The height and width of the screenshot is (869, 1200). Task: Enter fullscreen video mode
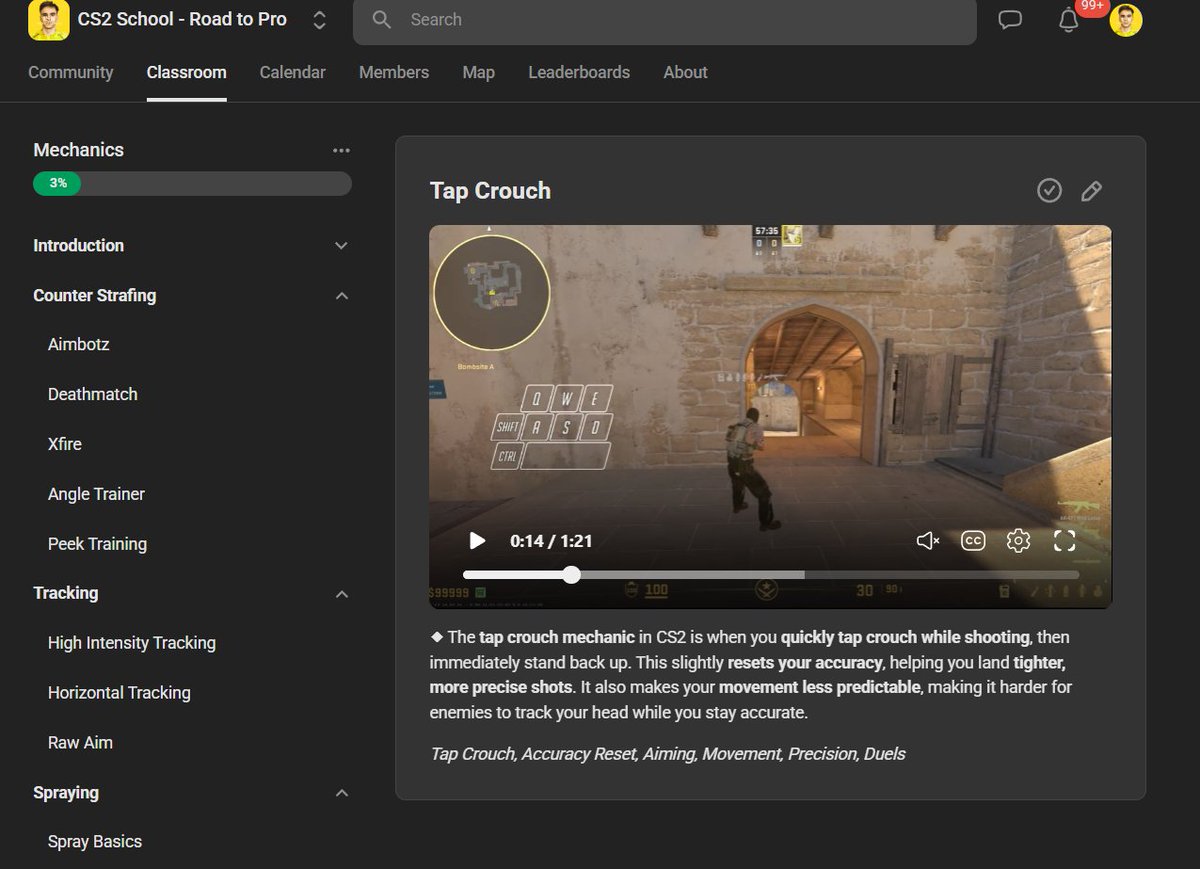[1065, 541]
